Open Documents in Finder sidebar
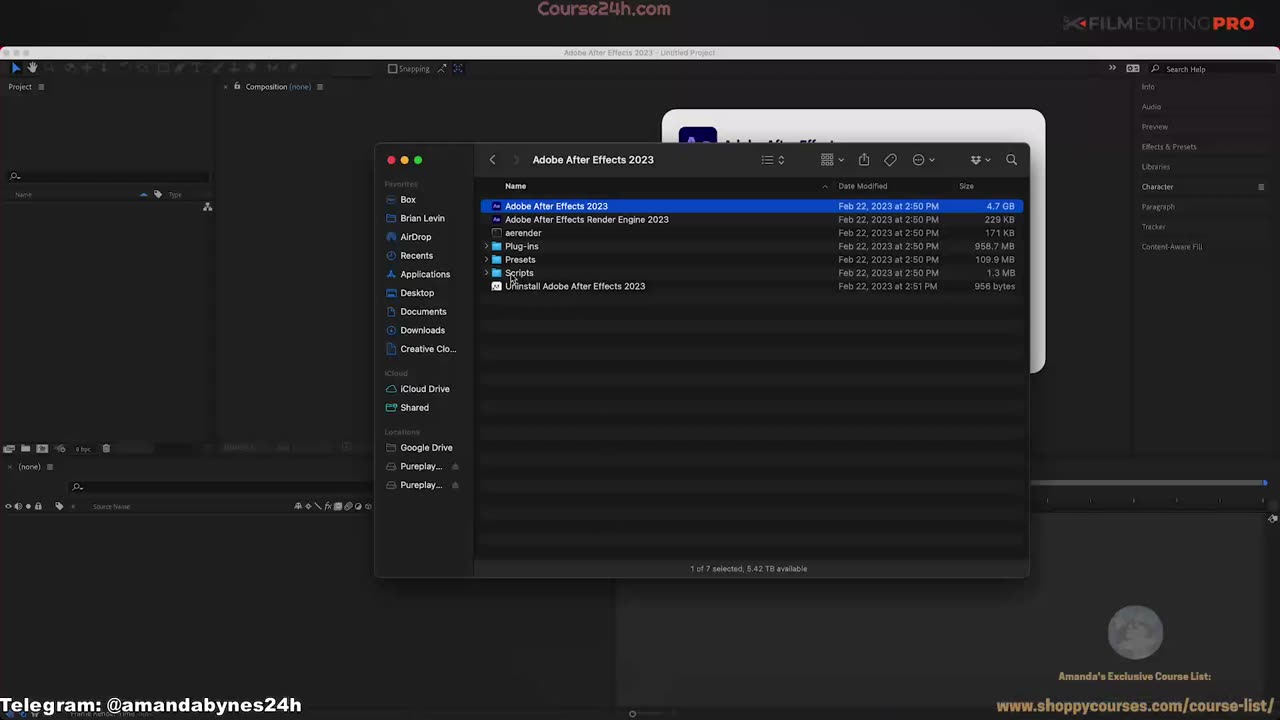Screen dimensions: 1280x720 (x=422, y=312)
